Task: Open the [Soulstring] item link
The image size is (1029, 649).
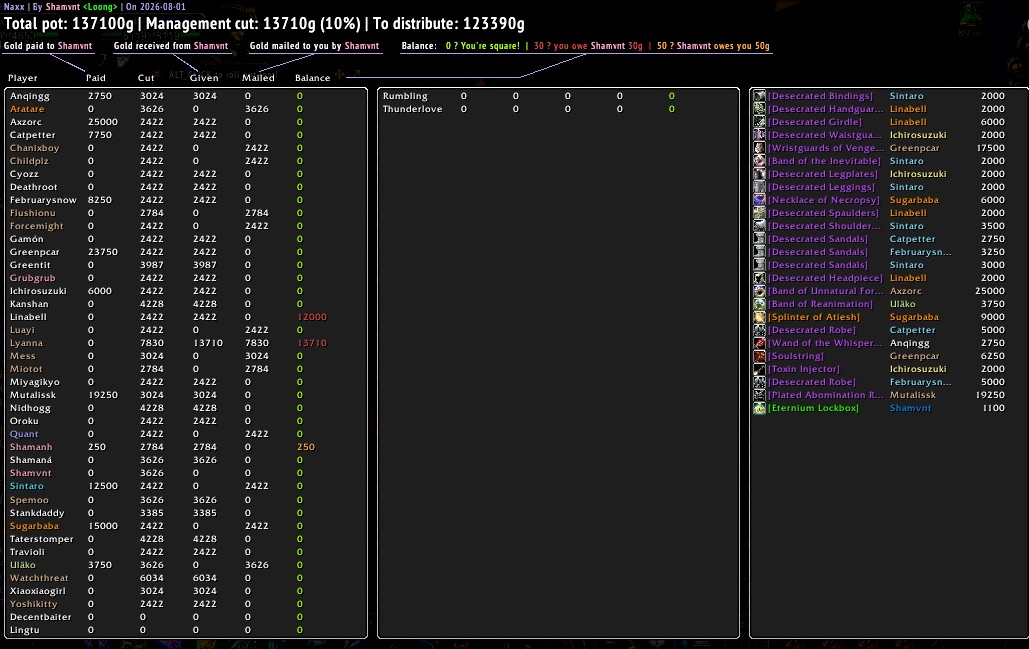Action: [x=795, y=356]
